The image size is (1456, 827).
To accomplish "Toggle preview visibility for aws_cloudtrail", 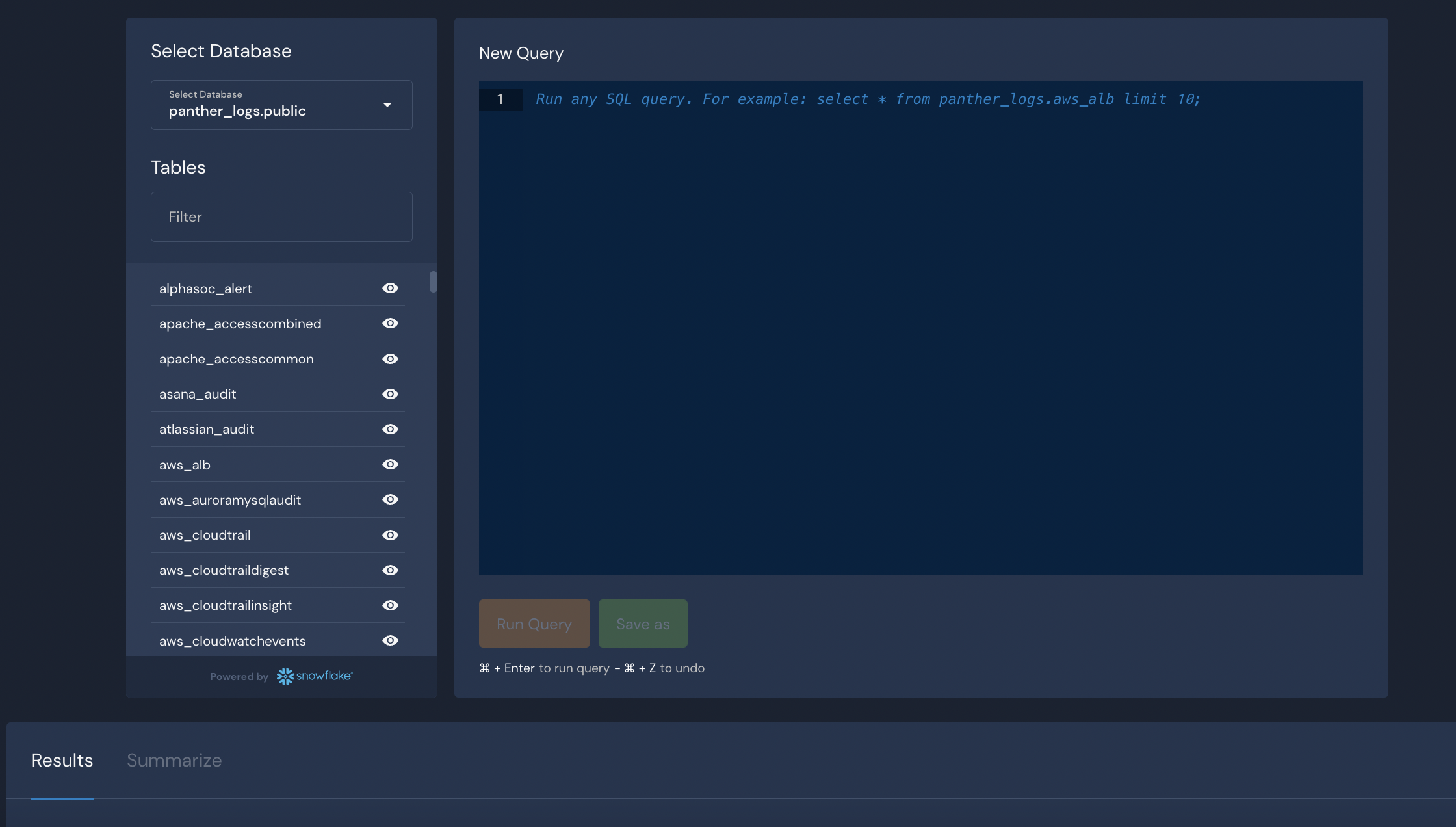I will 390,534.
